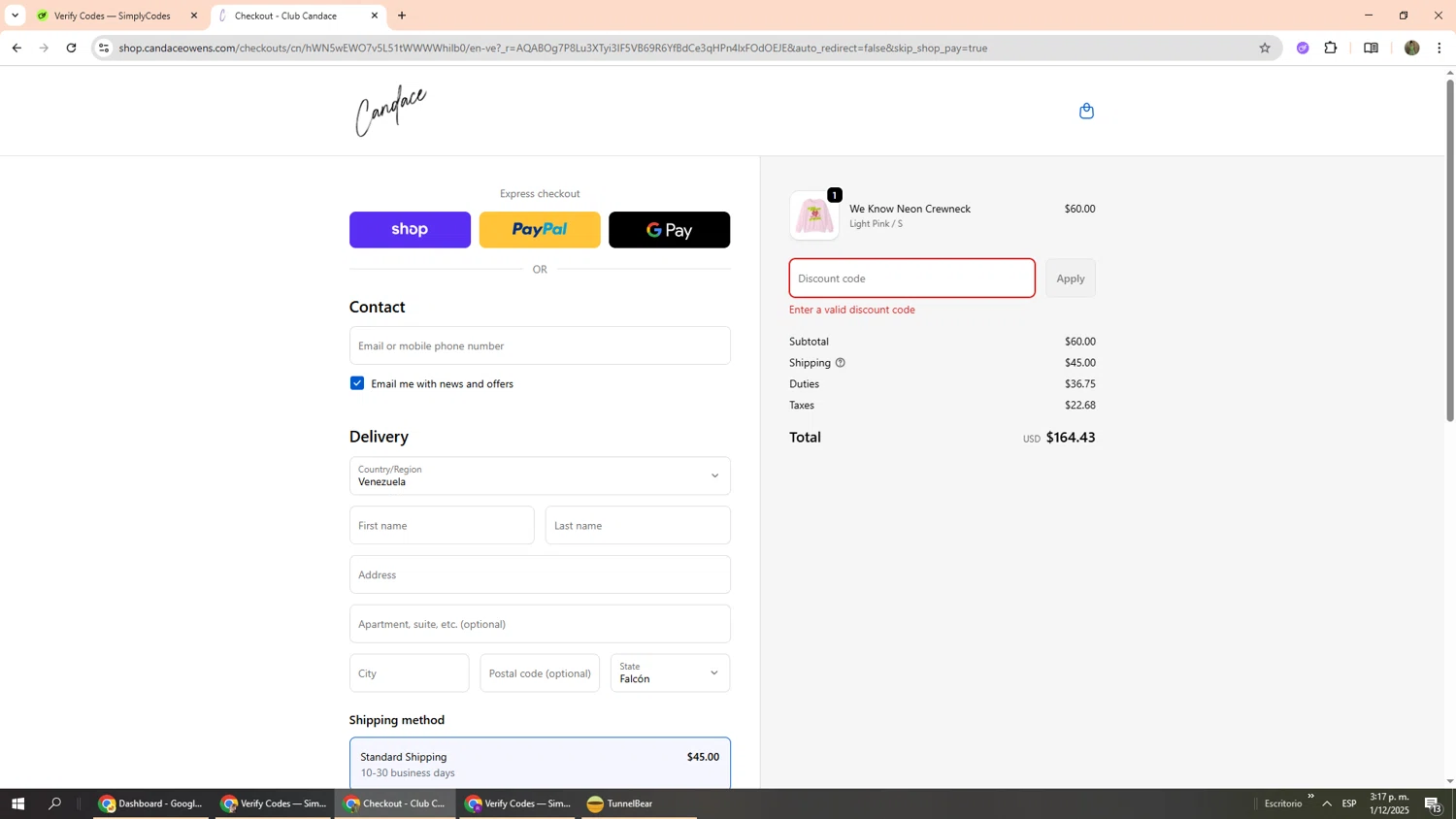Pay with PayPal express button
Screen dimensions: 1456x819
coord(540,230)
